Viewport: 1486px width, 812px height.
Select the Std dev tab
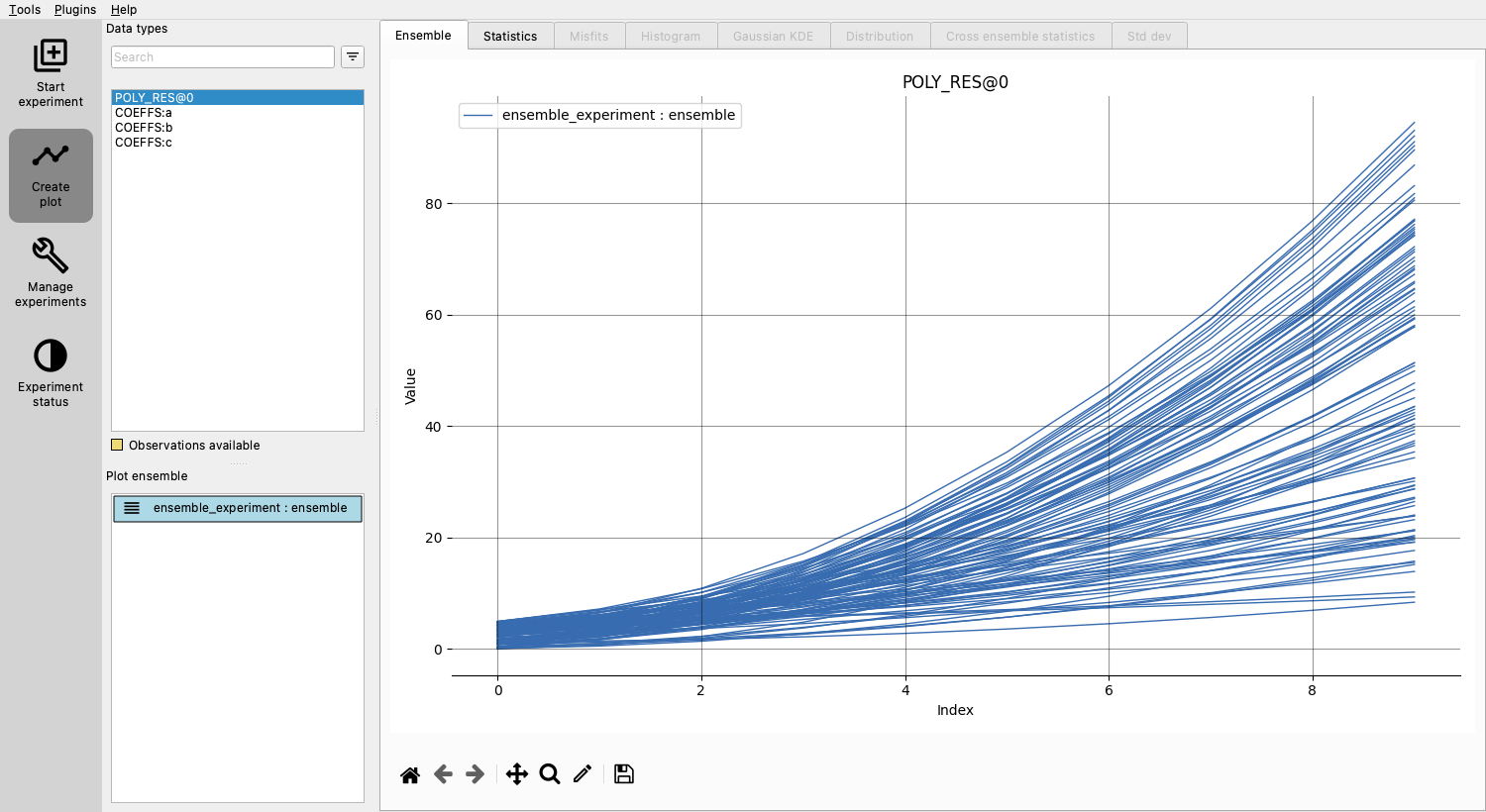(1149, 37)
